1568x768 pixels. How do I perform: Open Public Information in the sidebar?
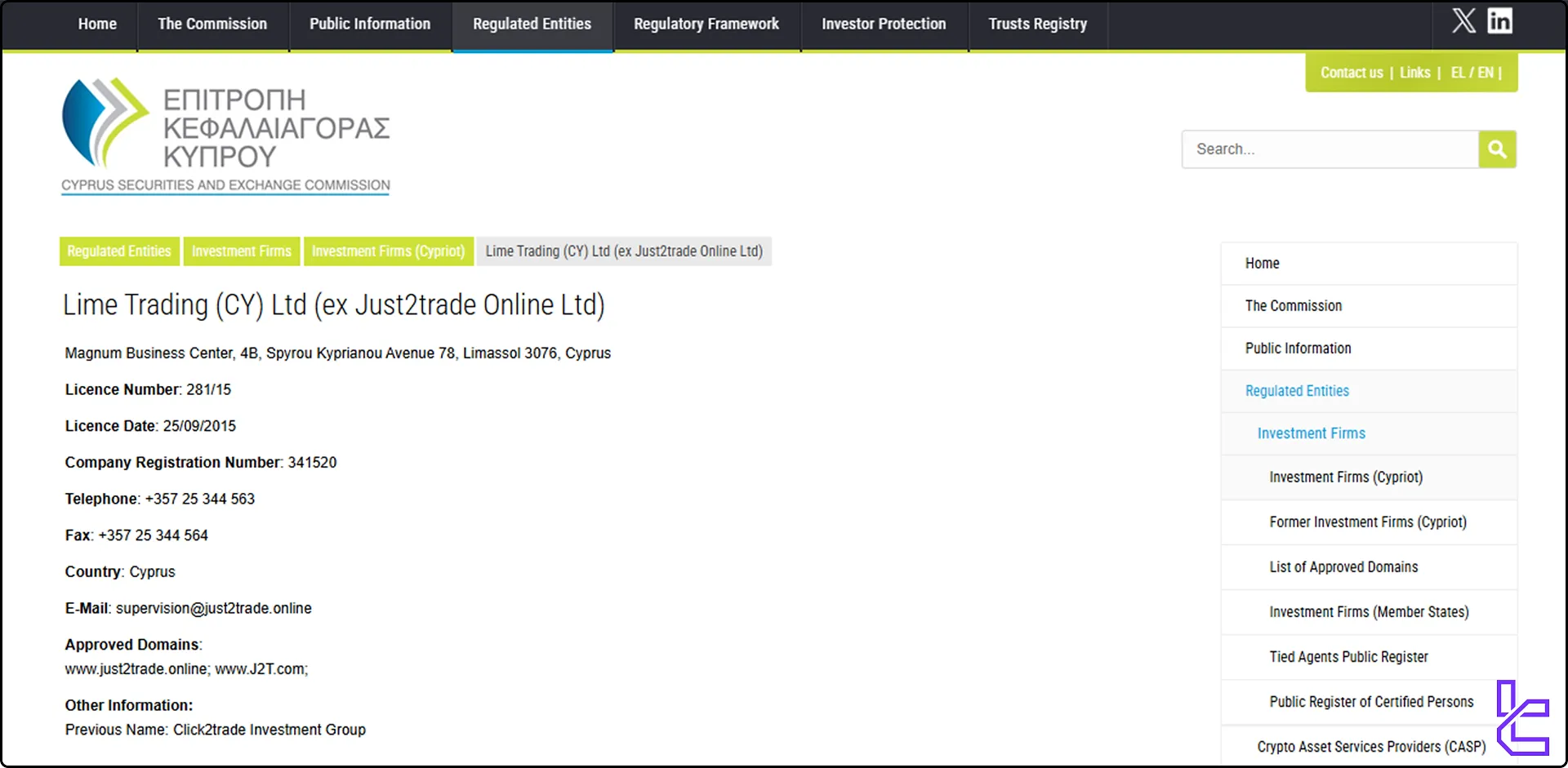(x=1369, y=348)
